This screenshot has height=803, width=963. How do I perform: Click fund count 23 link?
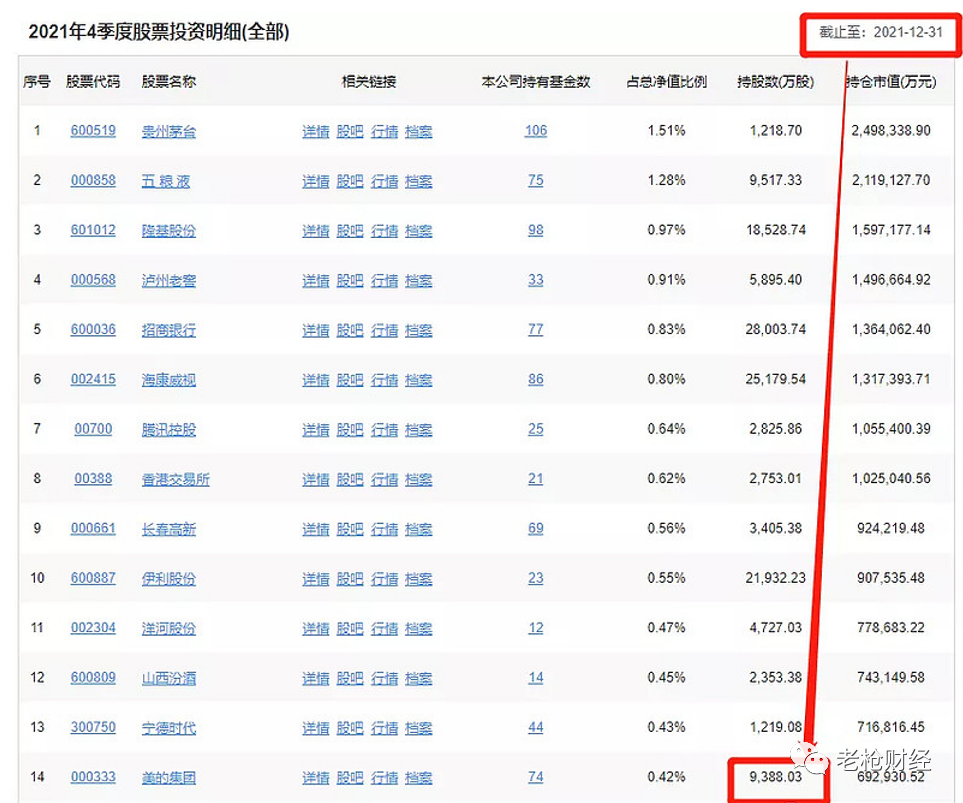(536, 579)
